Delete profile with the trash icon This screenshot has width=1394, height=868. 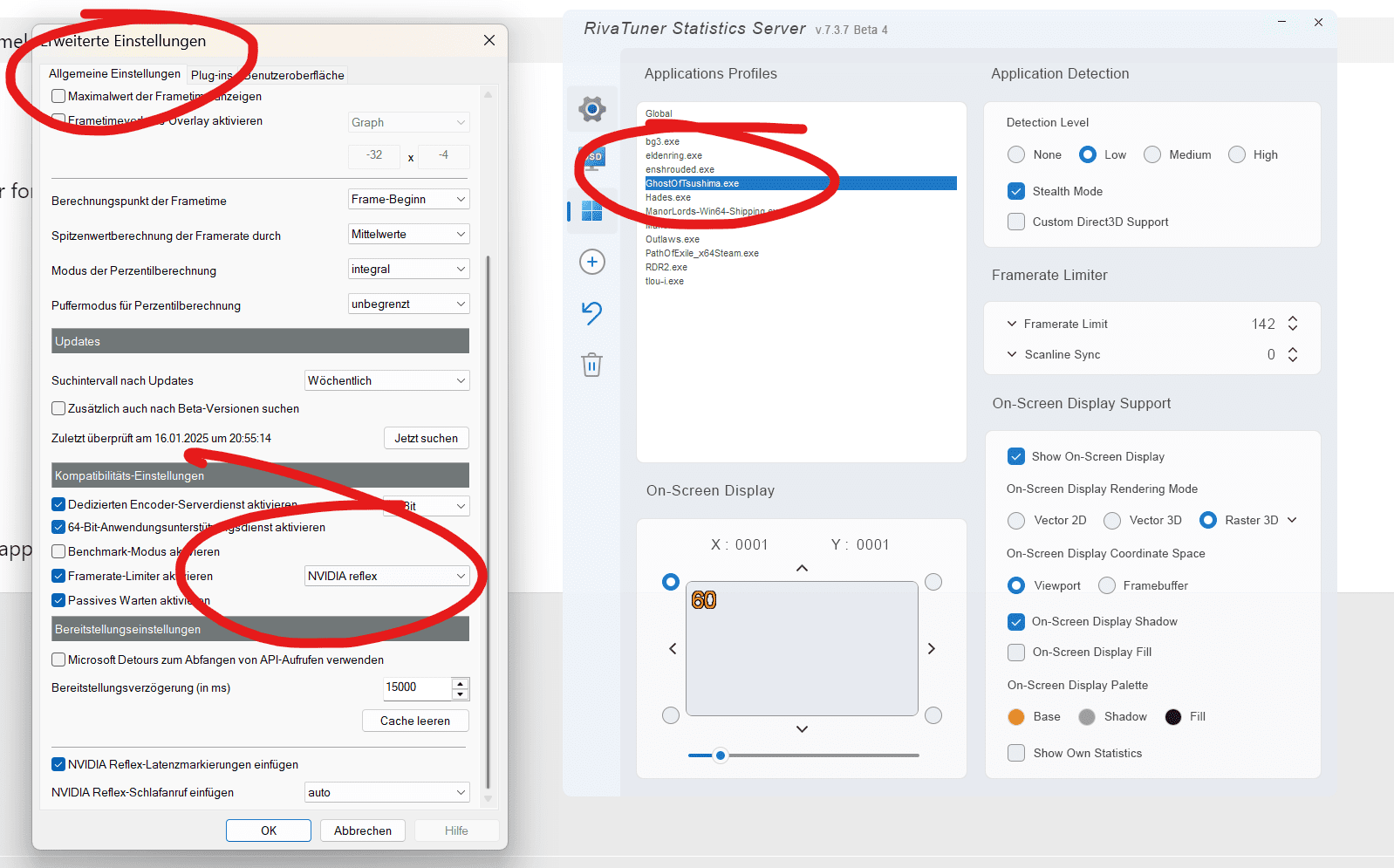coord(592,364)
